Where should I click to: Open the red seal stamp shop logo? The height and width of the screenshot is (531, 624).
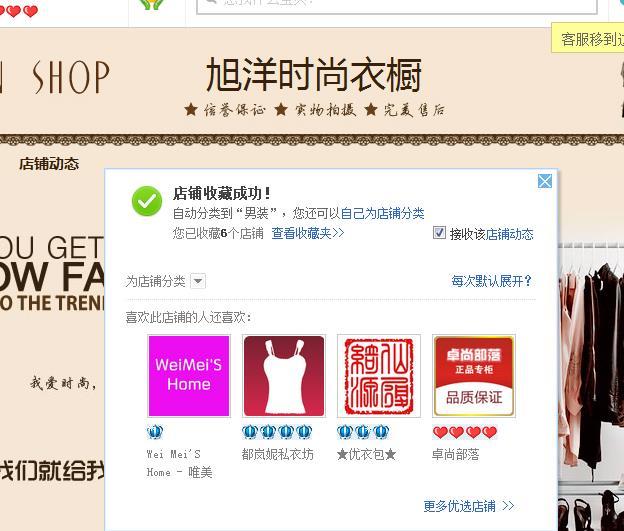pos(379,376)
